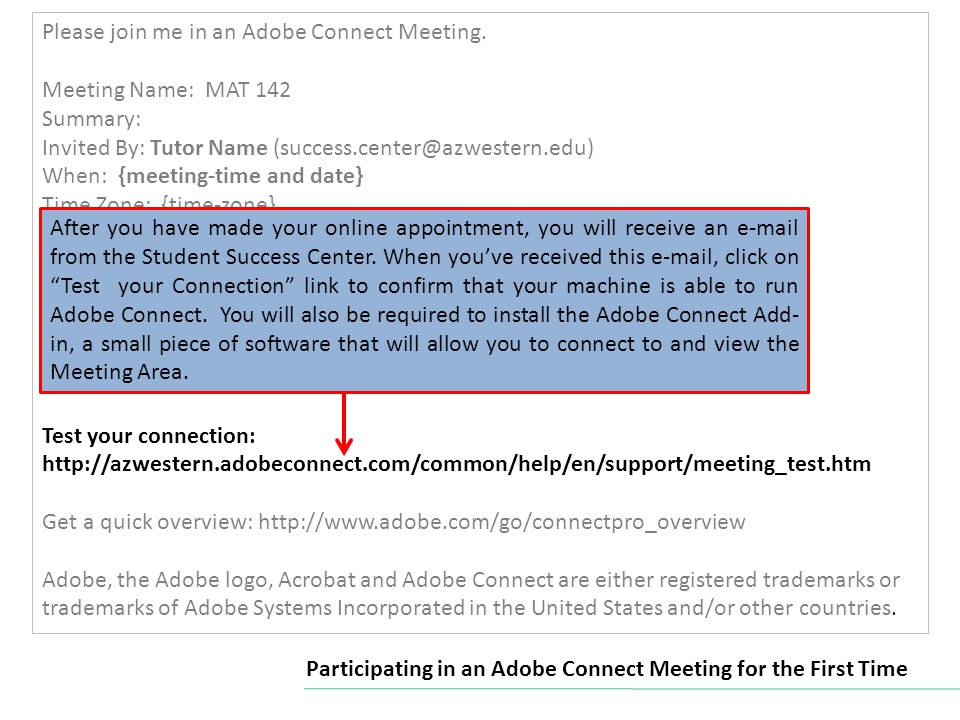
Task: Click the Adobe trademark notice paragraph
Action: click(x=471, y=594)
